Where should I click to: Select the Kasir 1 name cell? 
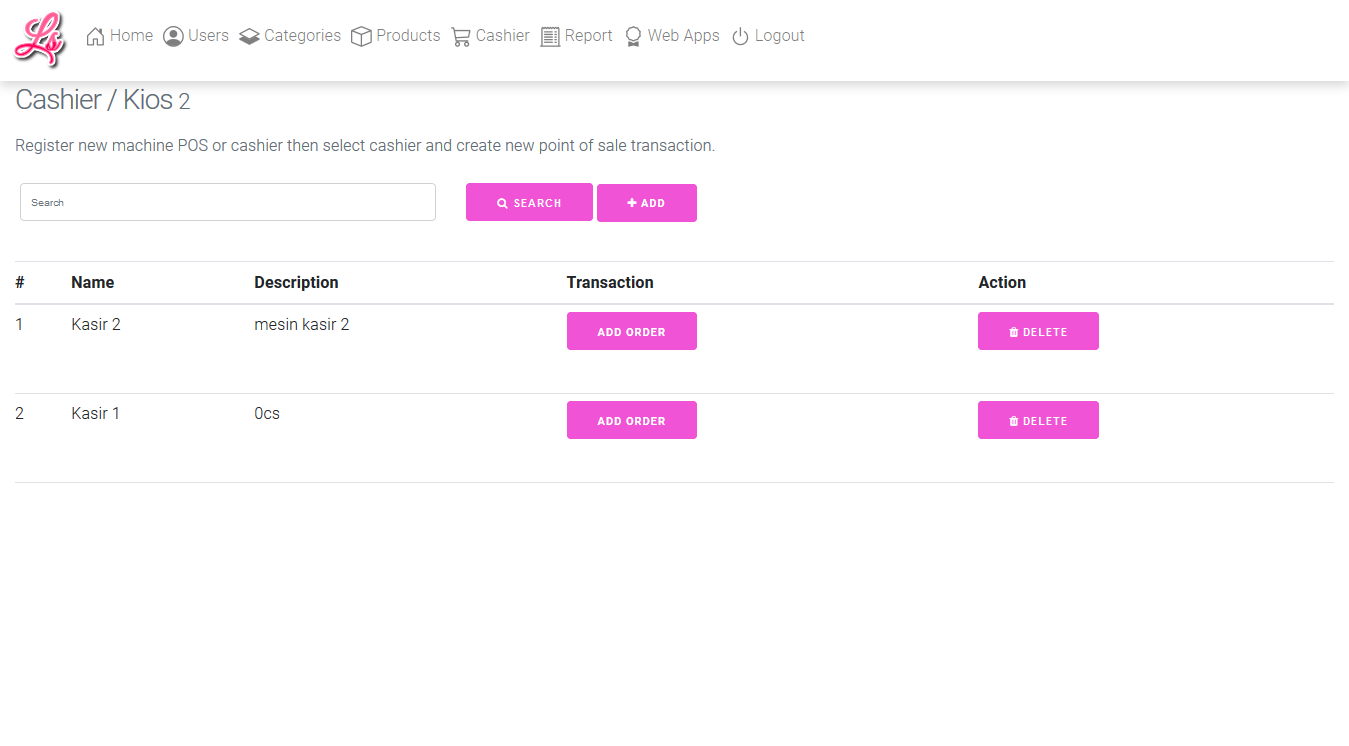coord(96,414)
